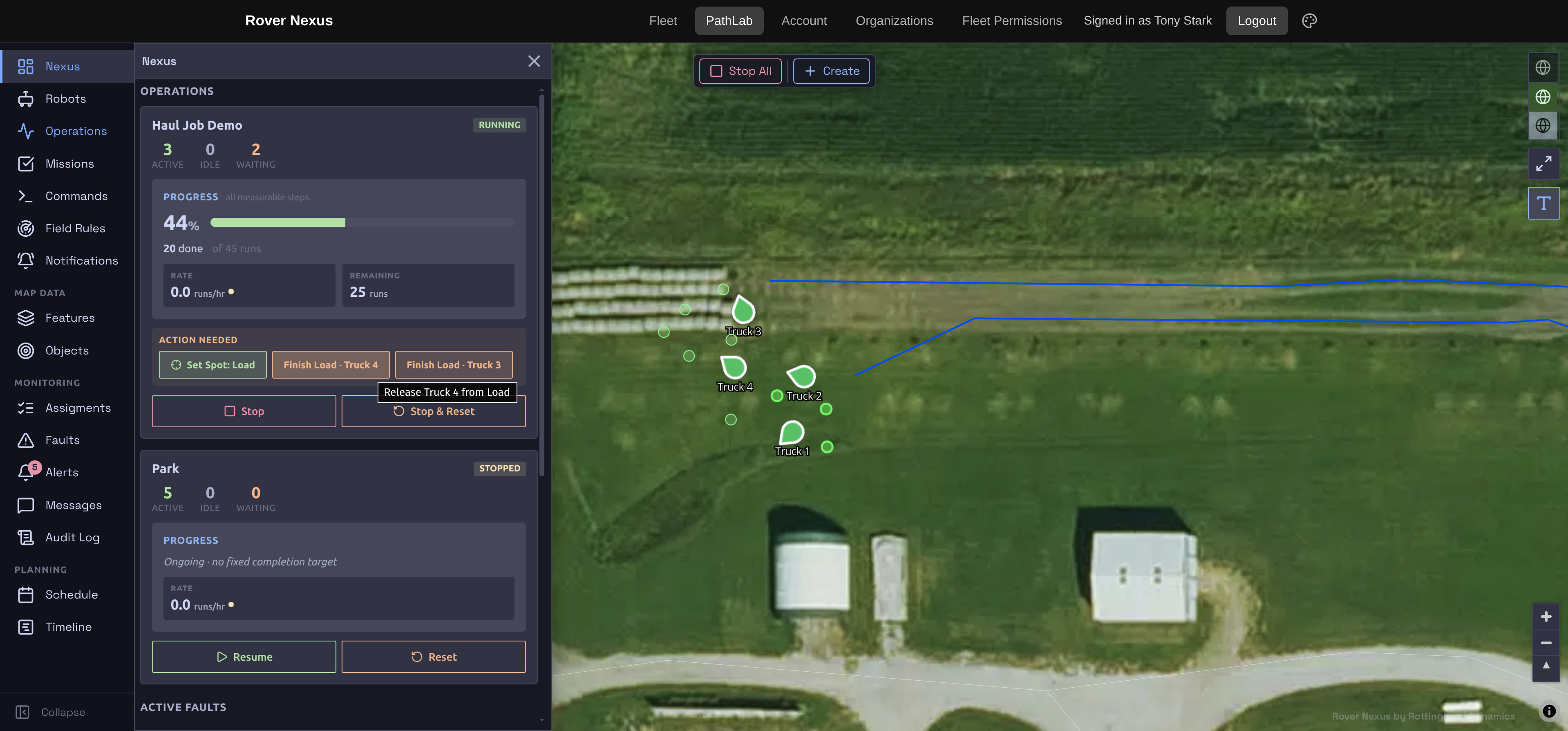The width and height of the screenshot is (1568, 731).
Task: Click the ACTIVE FAULTS heading
Action: pyautogui.click(x=183, y=707)
